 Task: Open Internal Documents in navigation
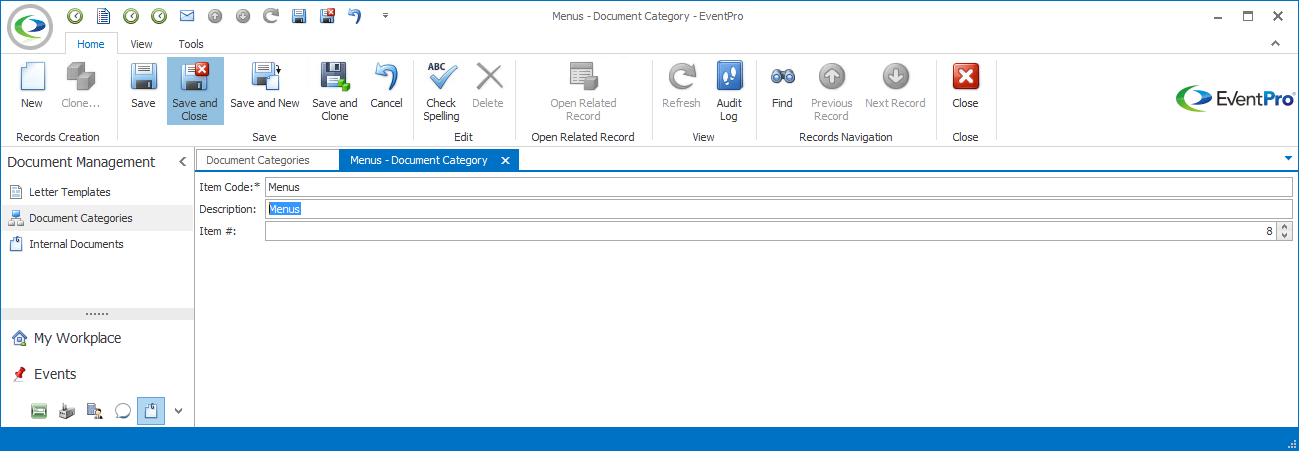pyautogui.click(x=97, y=244)
